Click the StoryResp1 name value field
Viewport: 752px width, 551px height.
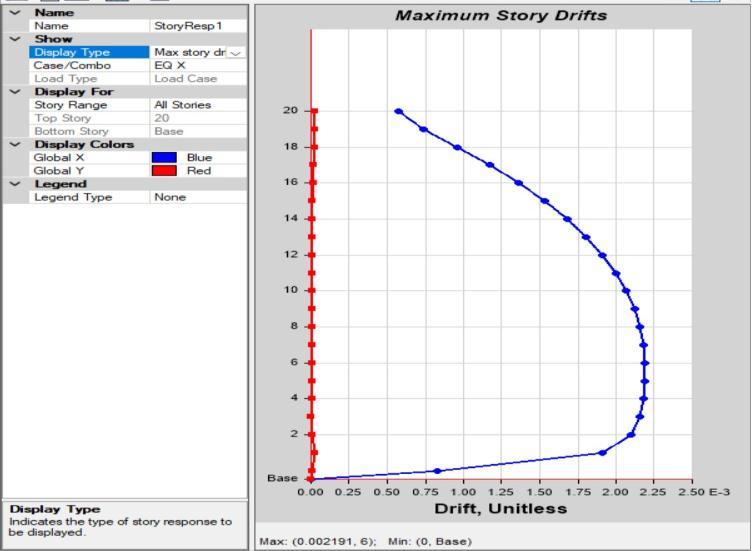click(x=198, y=26)
